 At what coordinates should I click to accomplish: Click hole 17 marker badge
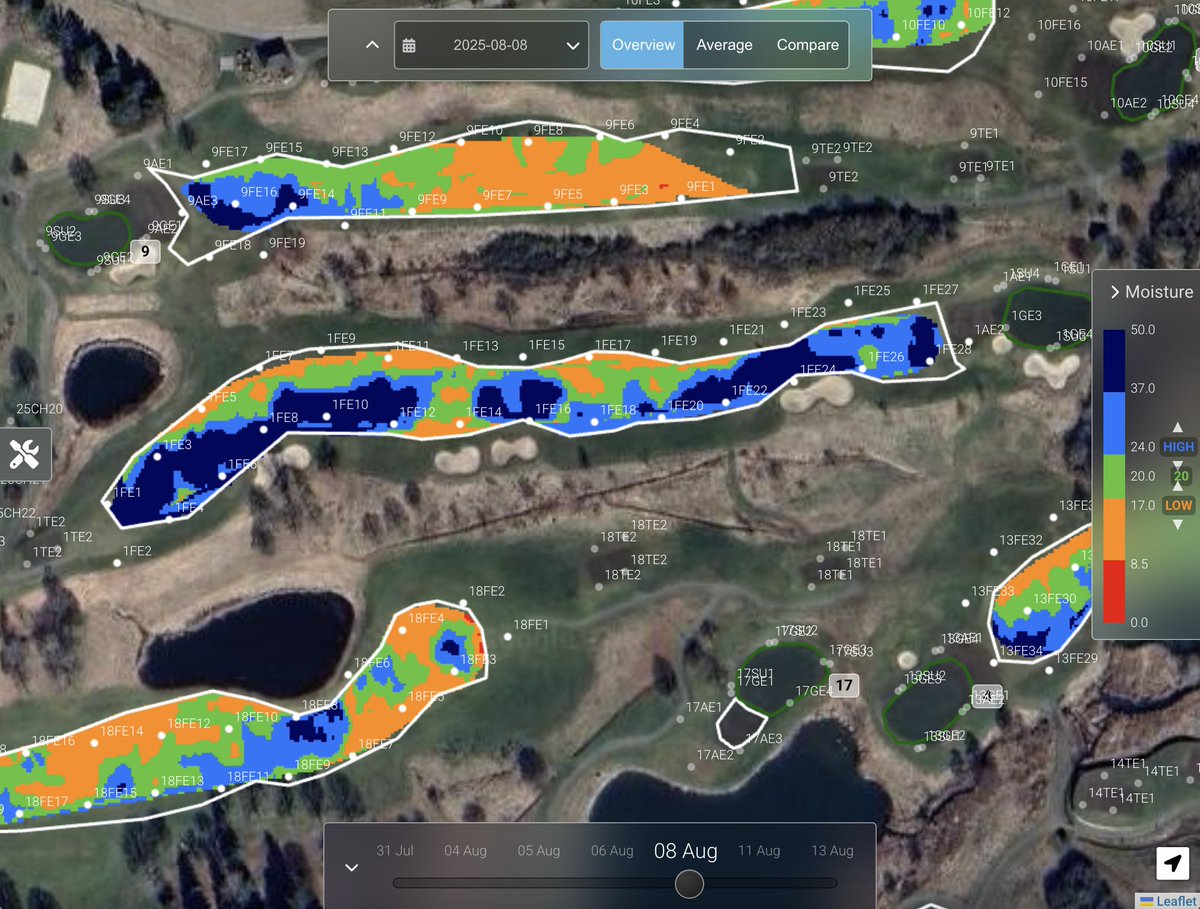coord(845,685)
